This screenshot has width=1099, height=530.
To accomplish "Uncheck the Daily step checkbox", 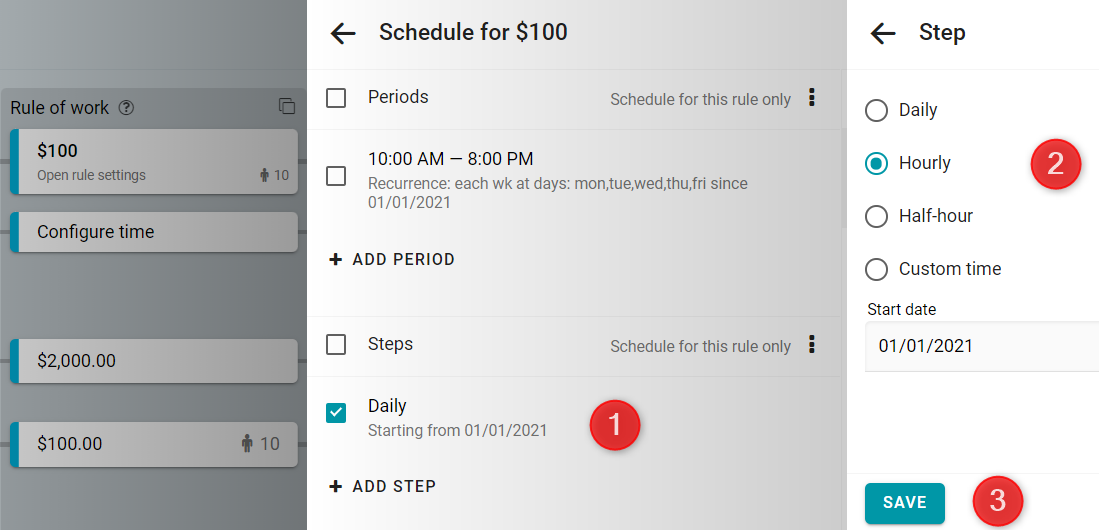I will point(336,413).
